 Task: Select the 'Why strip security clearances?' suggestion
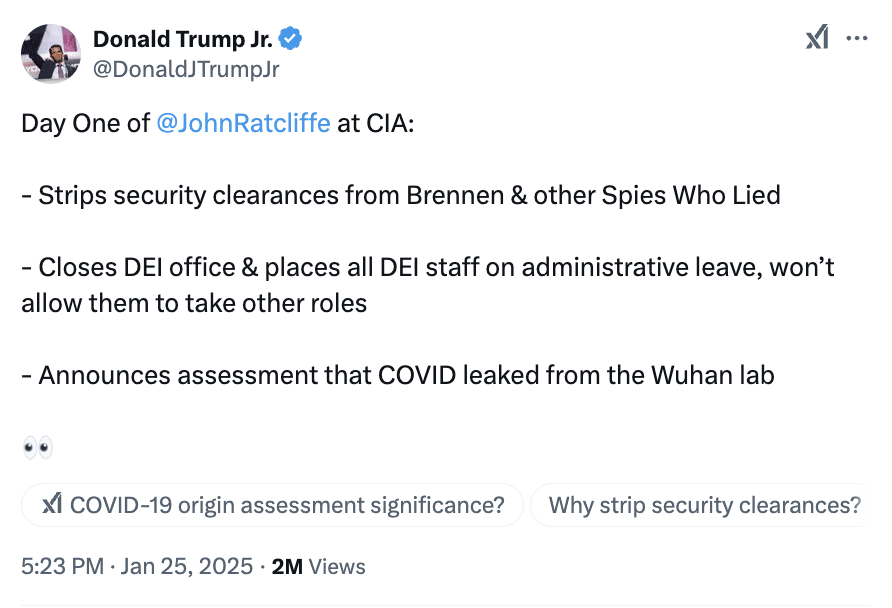tap(704, 506)
